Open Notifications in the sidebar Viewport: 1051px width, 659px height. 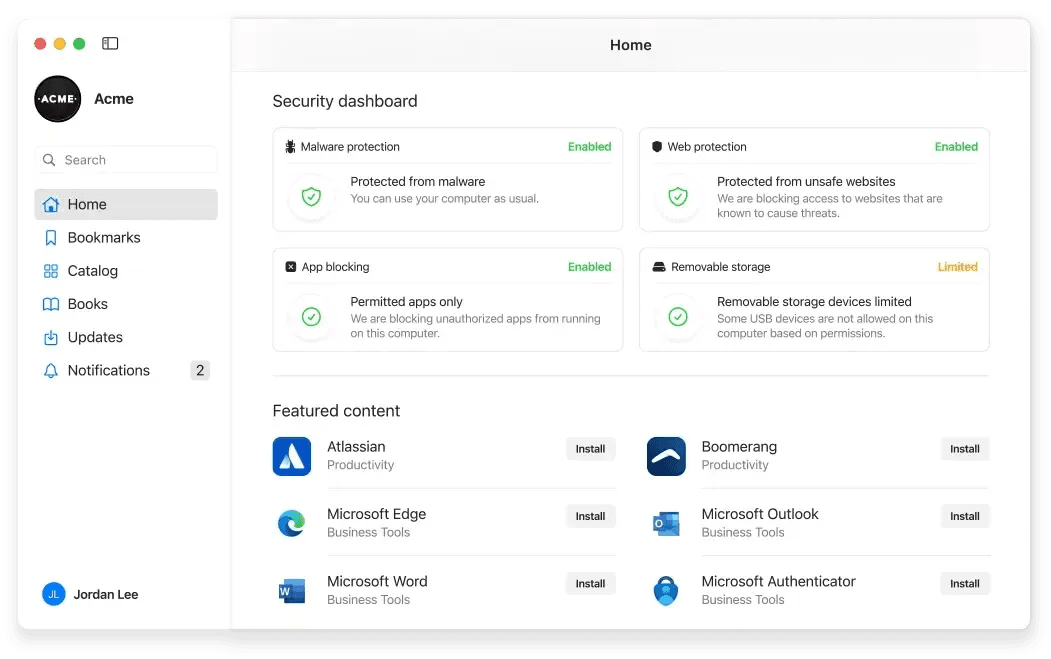(x=126, y=371)
